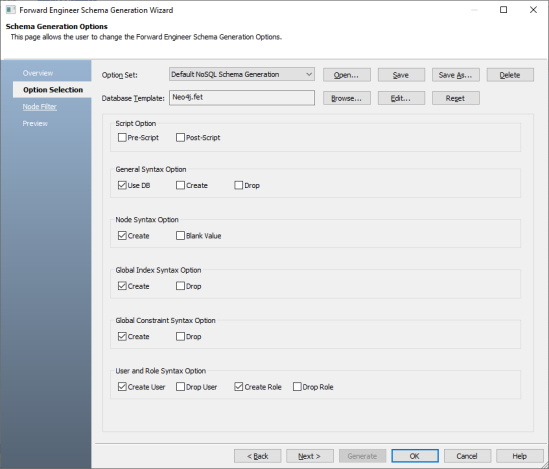Click the Browse... button for template

[347, 98]
